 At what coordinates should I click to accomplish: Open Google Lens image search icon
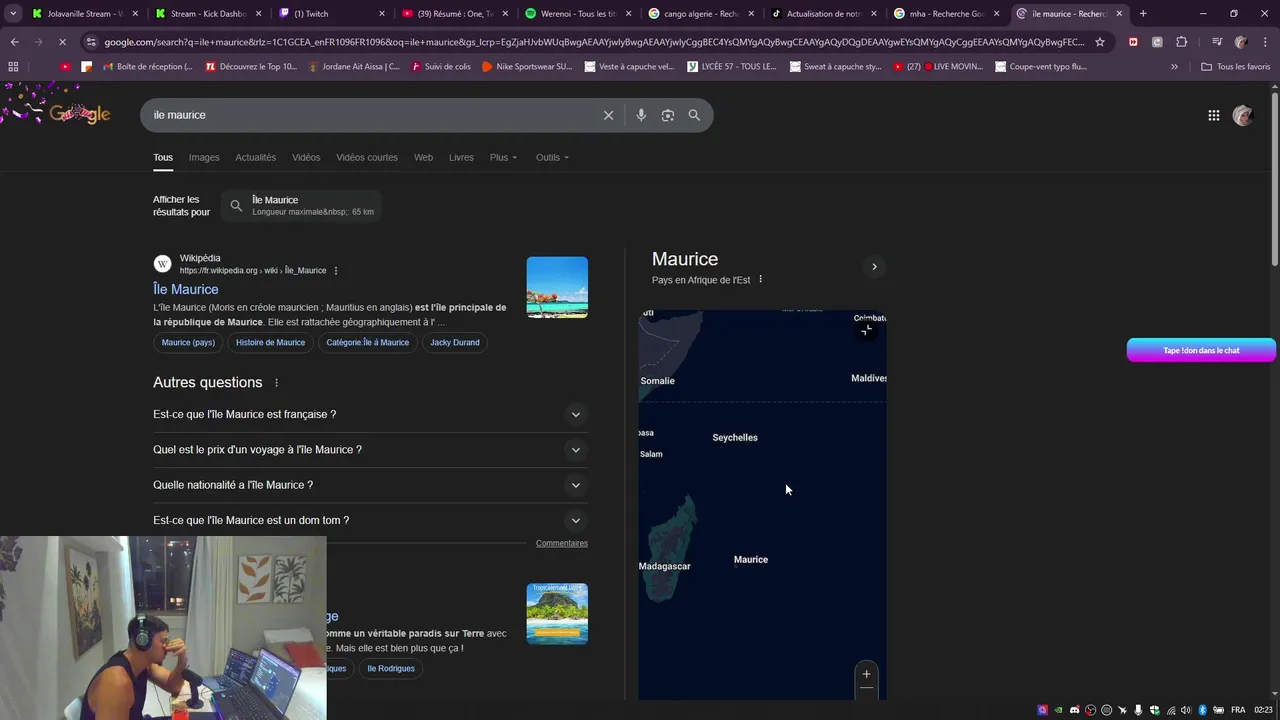[668, 115]
